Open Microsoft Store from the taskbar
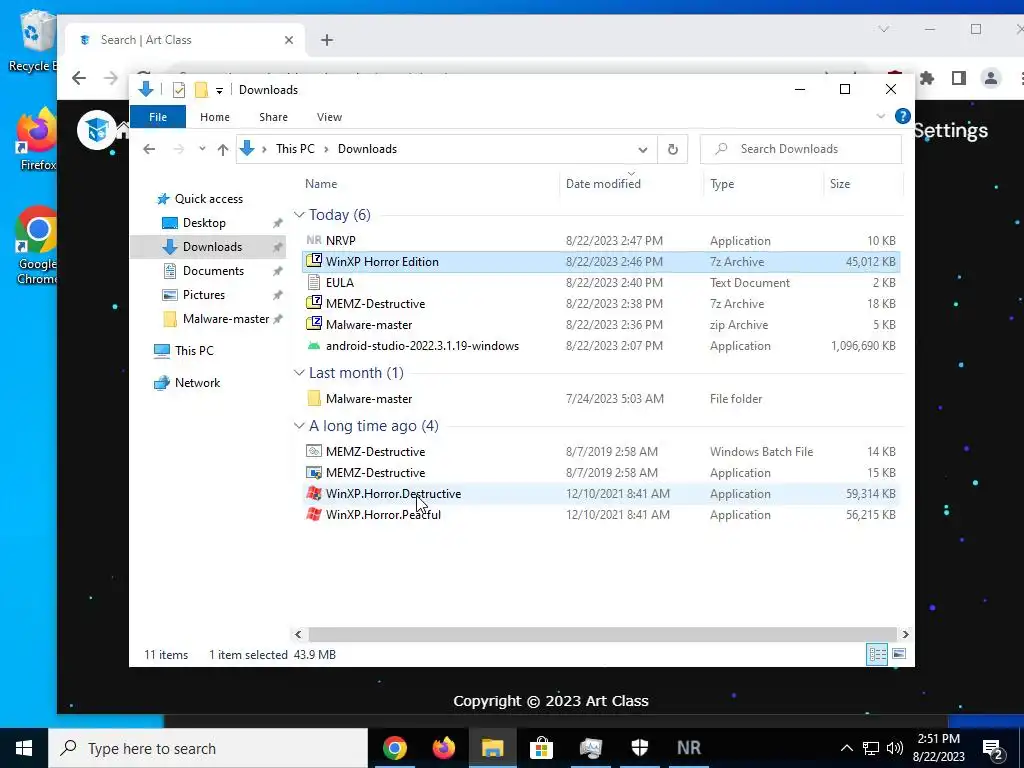This screenshot has height=768, width=1024. pos(541,748)
